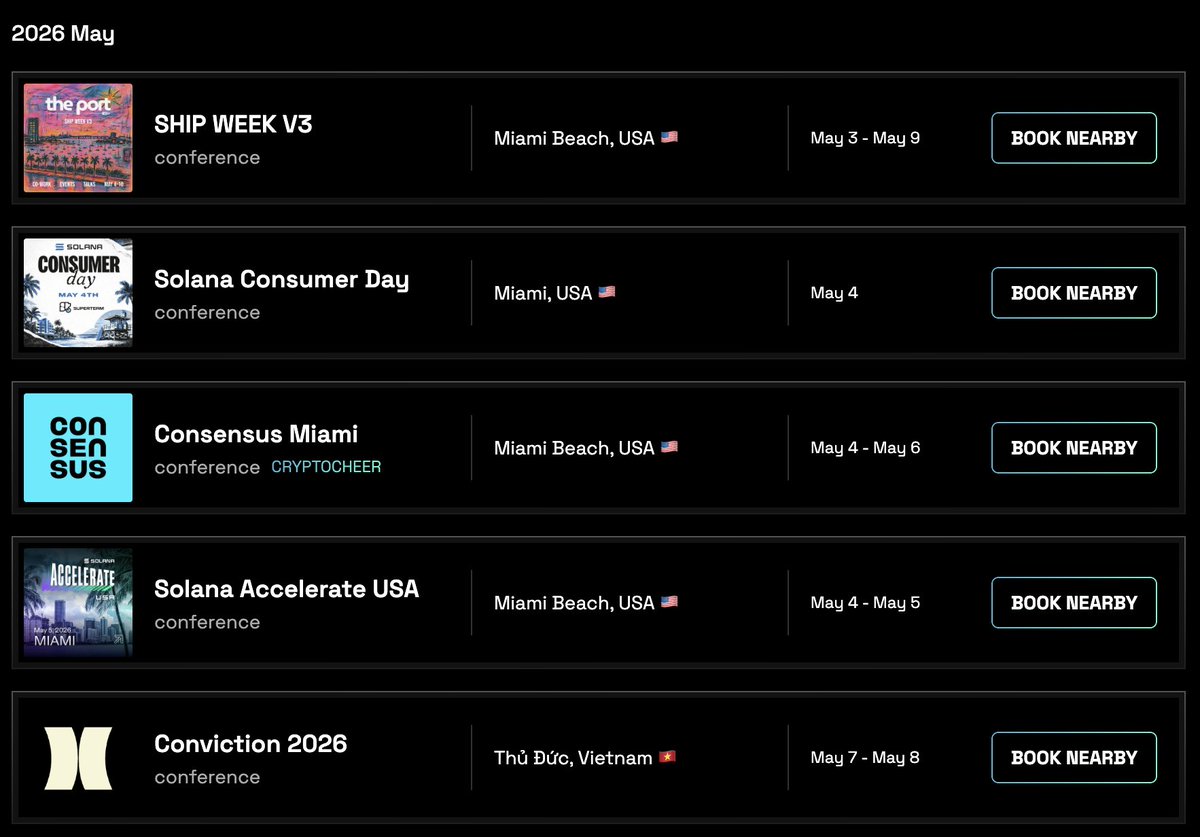Click 'conference' label under Consensus Miami
The height and width of the screenshot is (837, 1200).
[207, 467]
